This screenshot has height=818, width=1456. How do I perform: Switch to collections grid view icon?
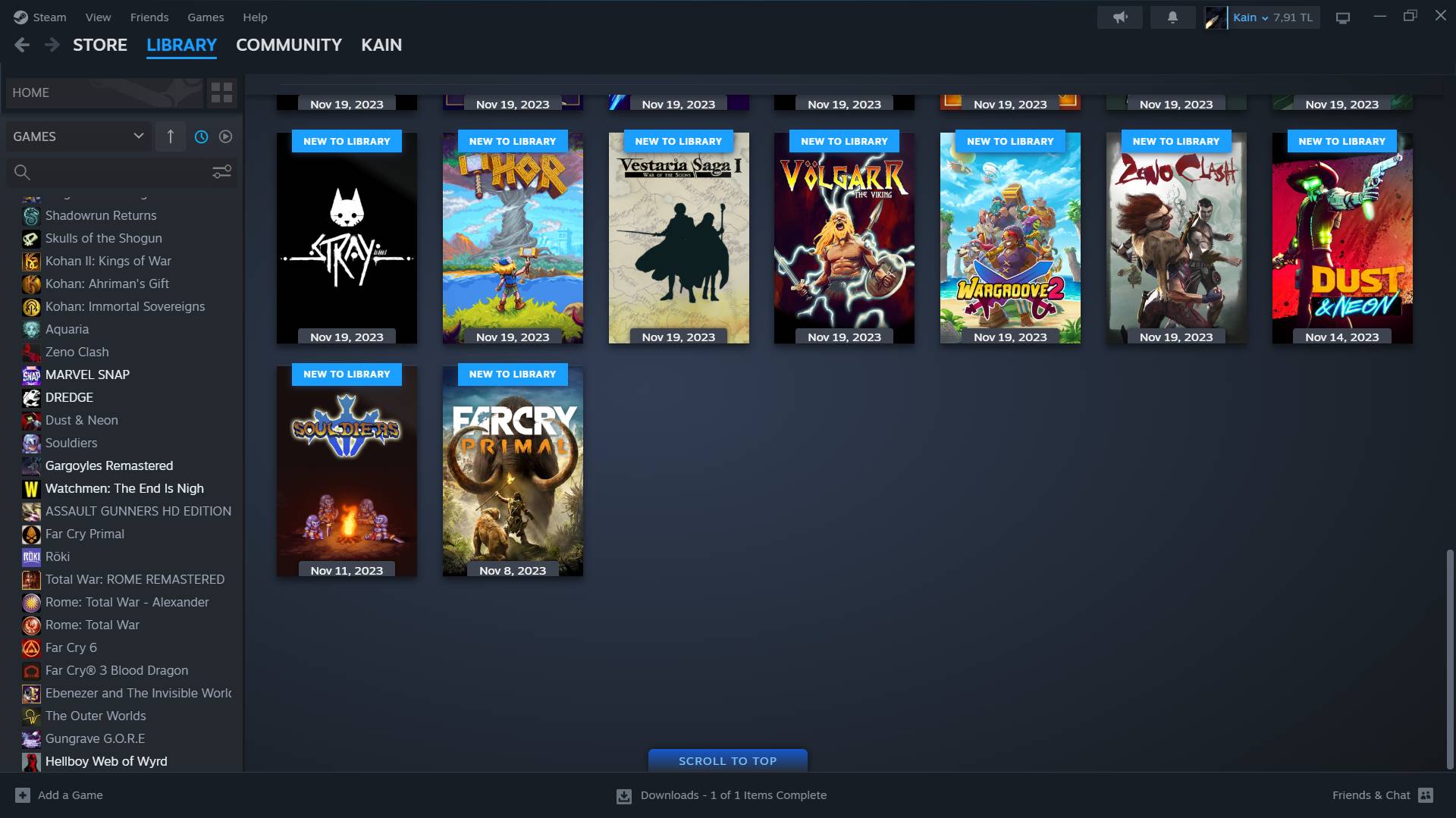point(221,92)
